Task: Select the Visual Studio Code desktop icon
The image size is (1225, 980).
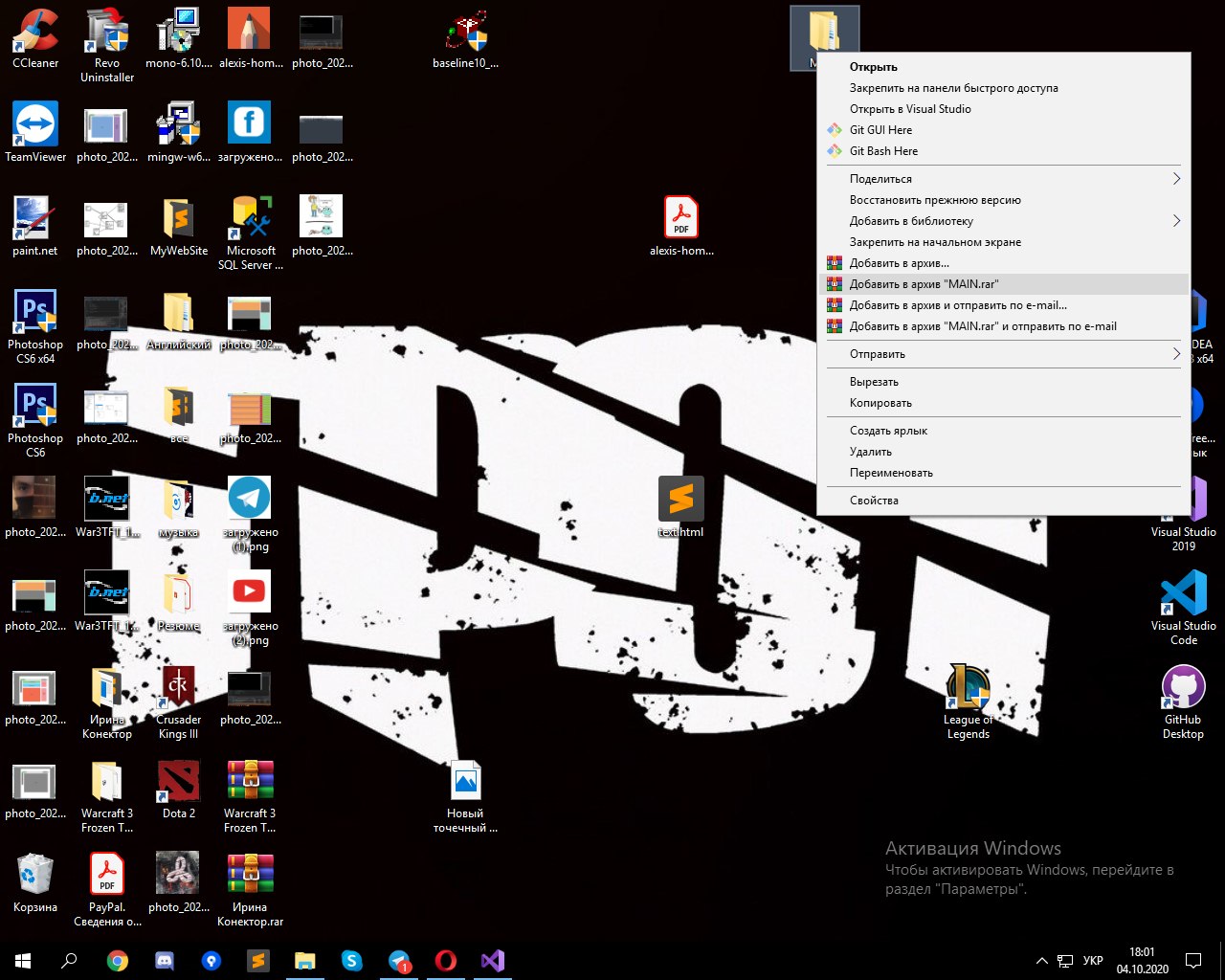Action: (1184, 607)
